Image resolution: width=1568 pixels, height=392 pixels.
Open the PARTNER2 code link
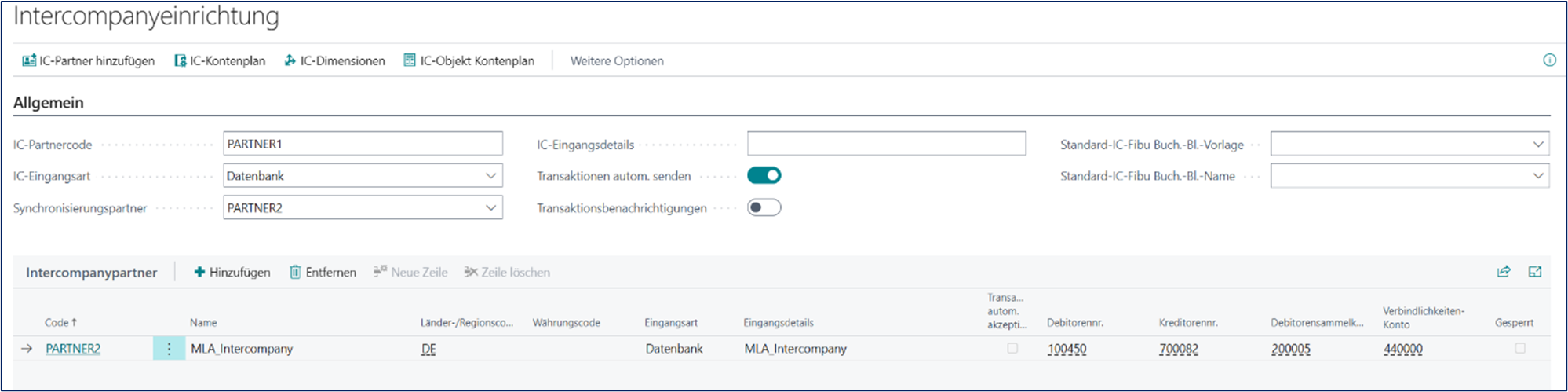pos(73,349)
